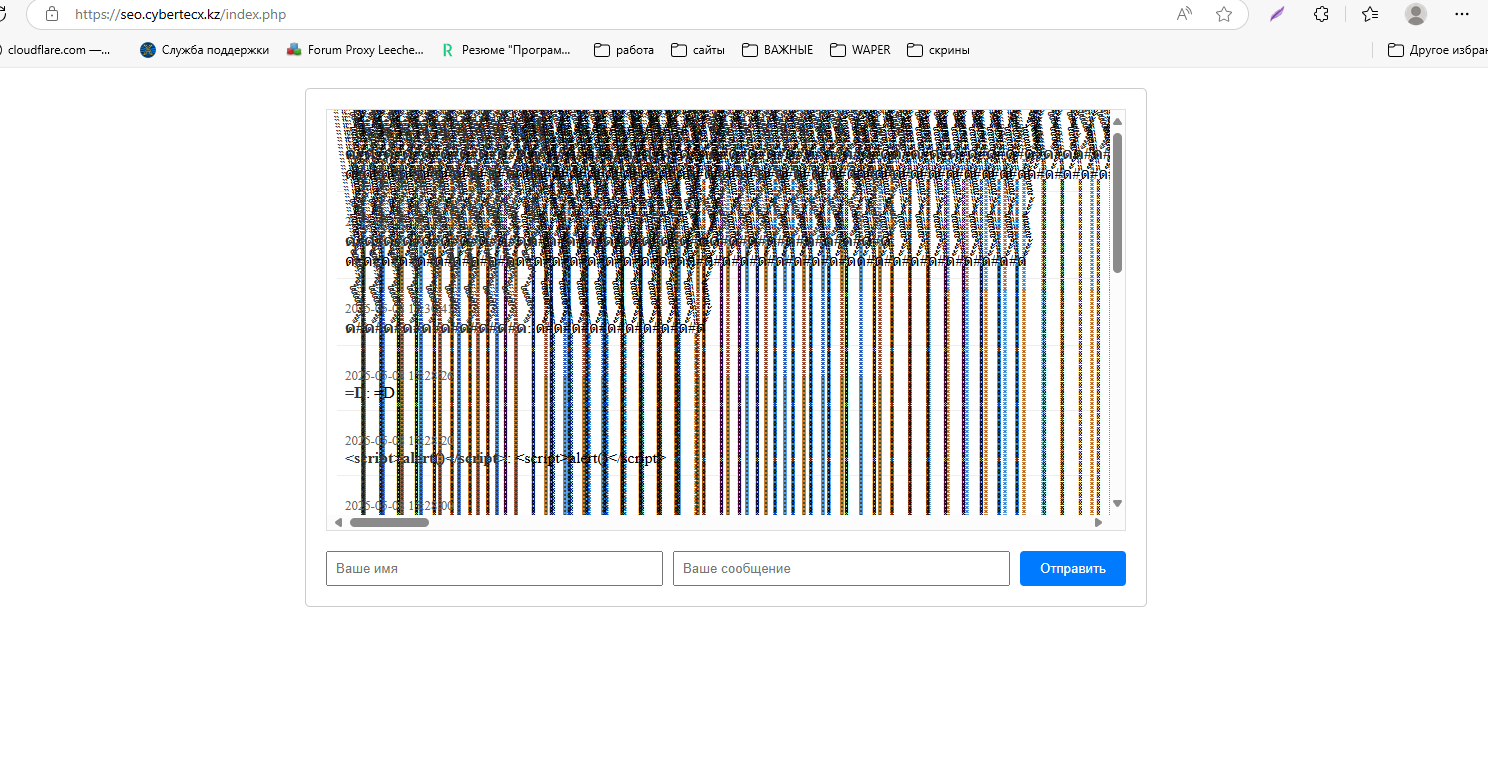Click the chat scroll left arrow

pos(338,522)
